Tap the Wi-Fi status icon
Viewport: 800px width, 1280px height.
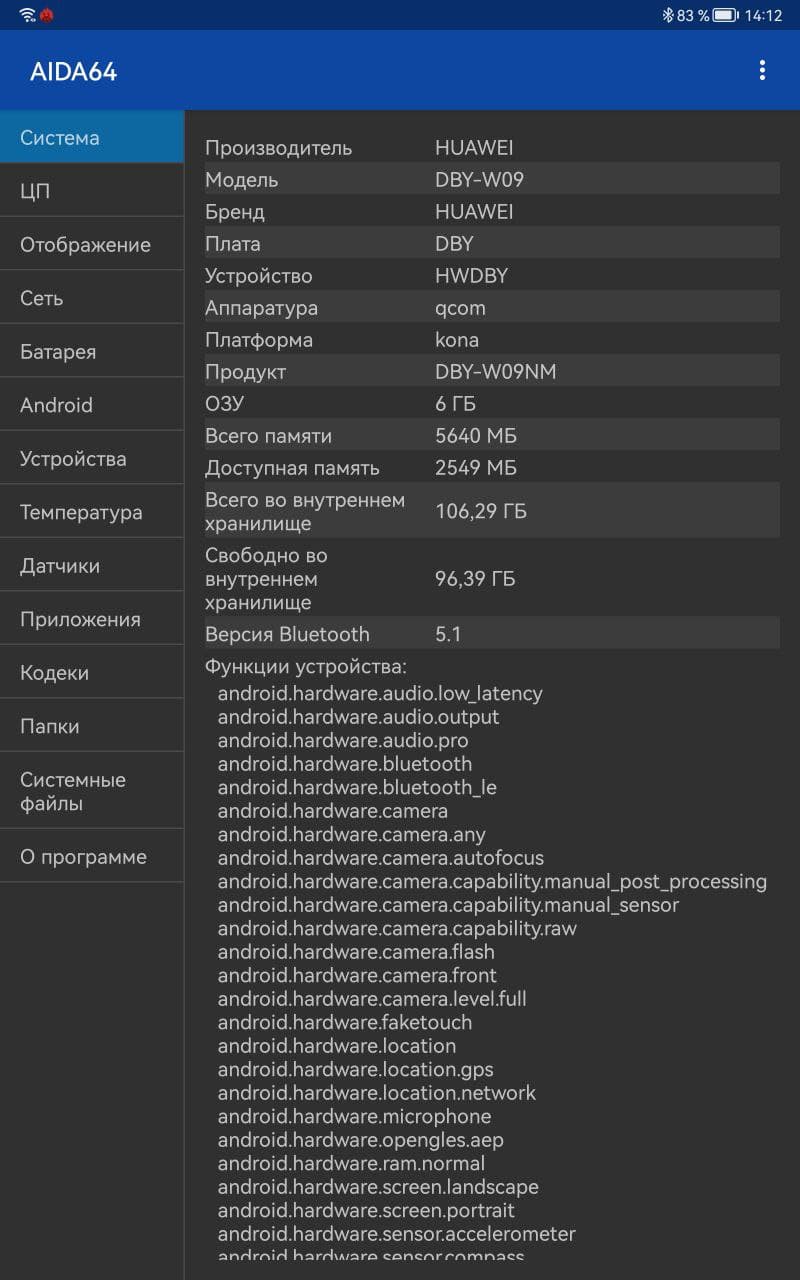click(x=27, y=15)
